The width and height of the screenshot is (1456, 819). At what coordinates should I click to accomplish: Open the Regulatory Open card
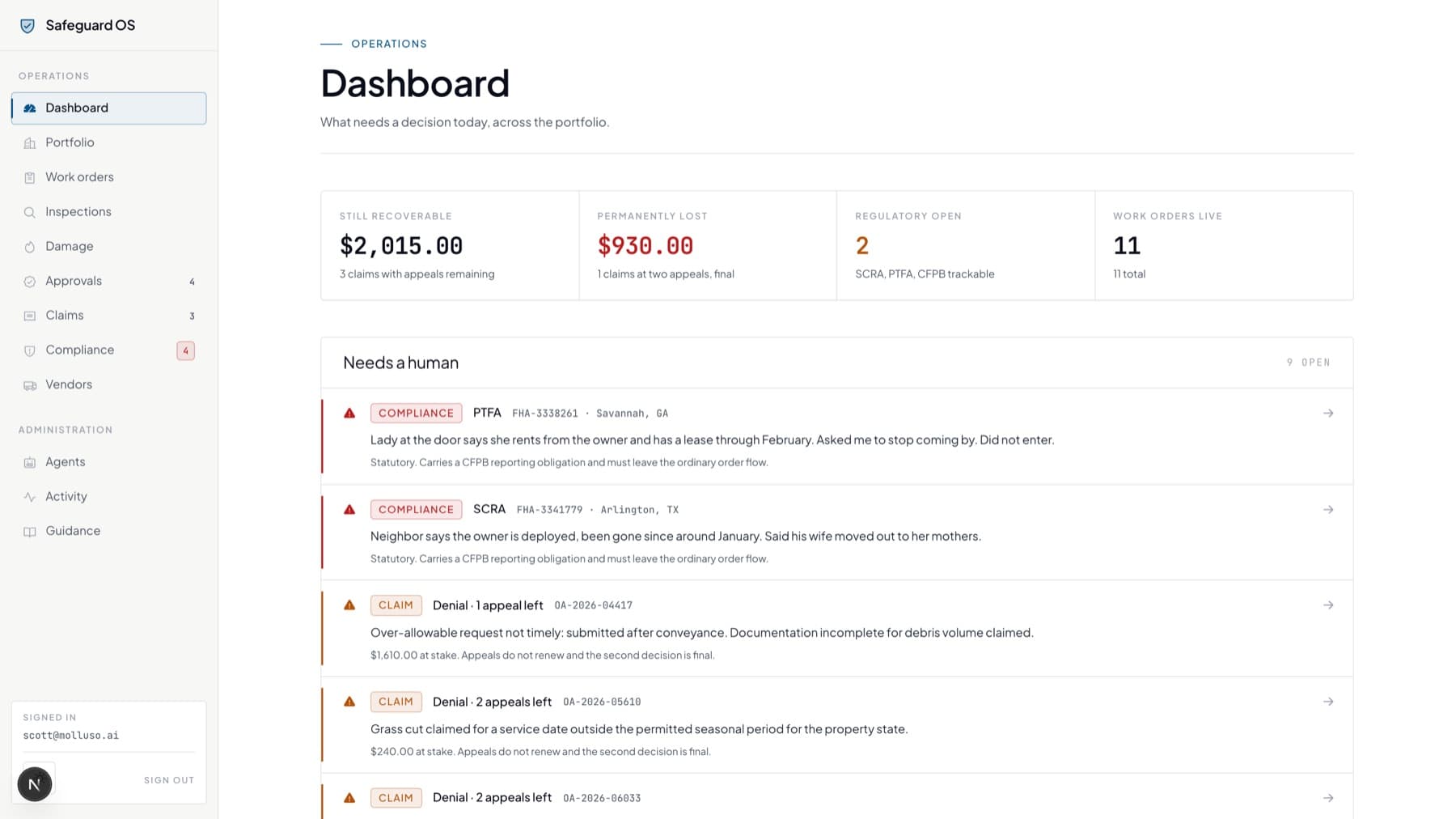pos(966,246)
